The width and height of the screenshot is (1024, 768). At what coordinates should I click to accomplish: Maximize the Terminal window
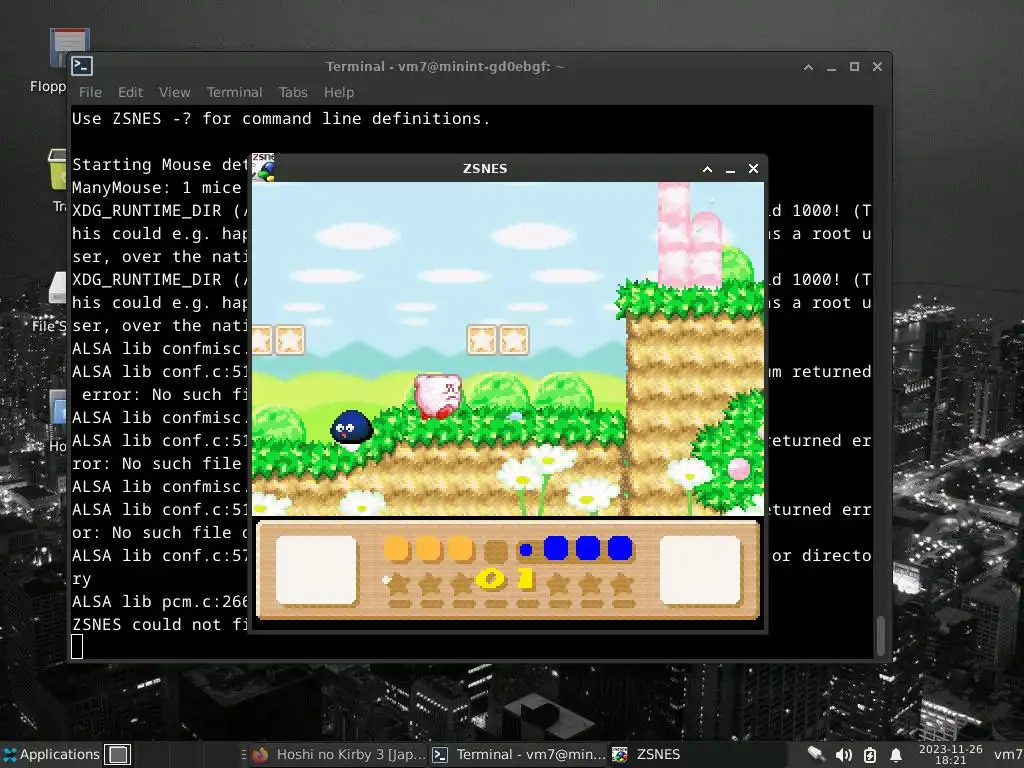854,67
